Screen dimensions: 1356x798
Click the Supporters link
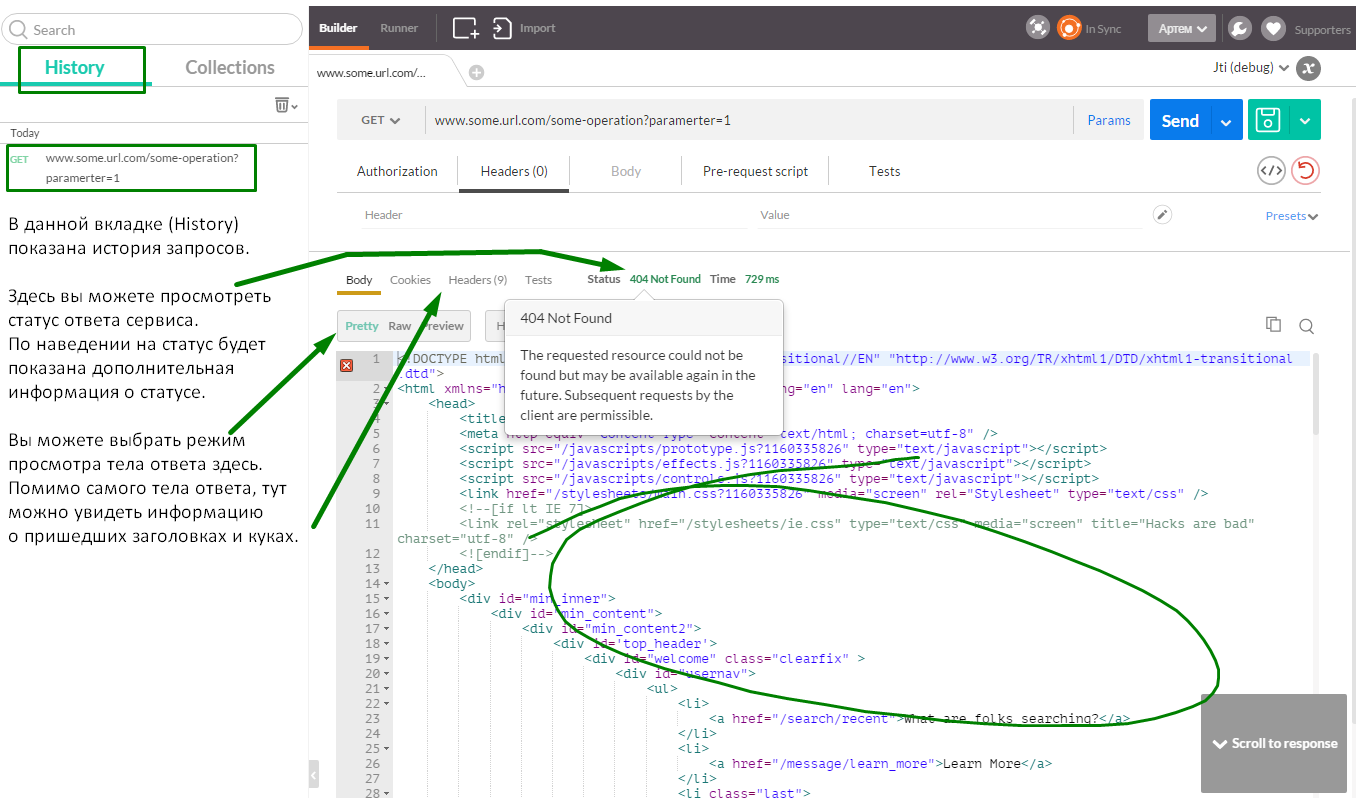(1322, 30)
